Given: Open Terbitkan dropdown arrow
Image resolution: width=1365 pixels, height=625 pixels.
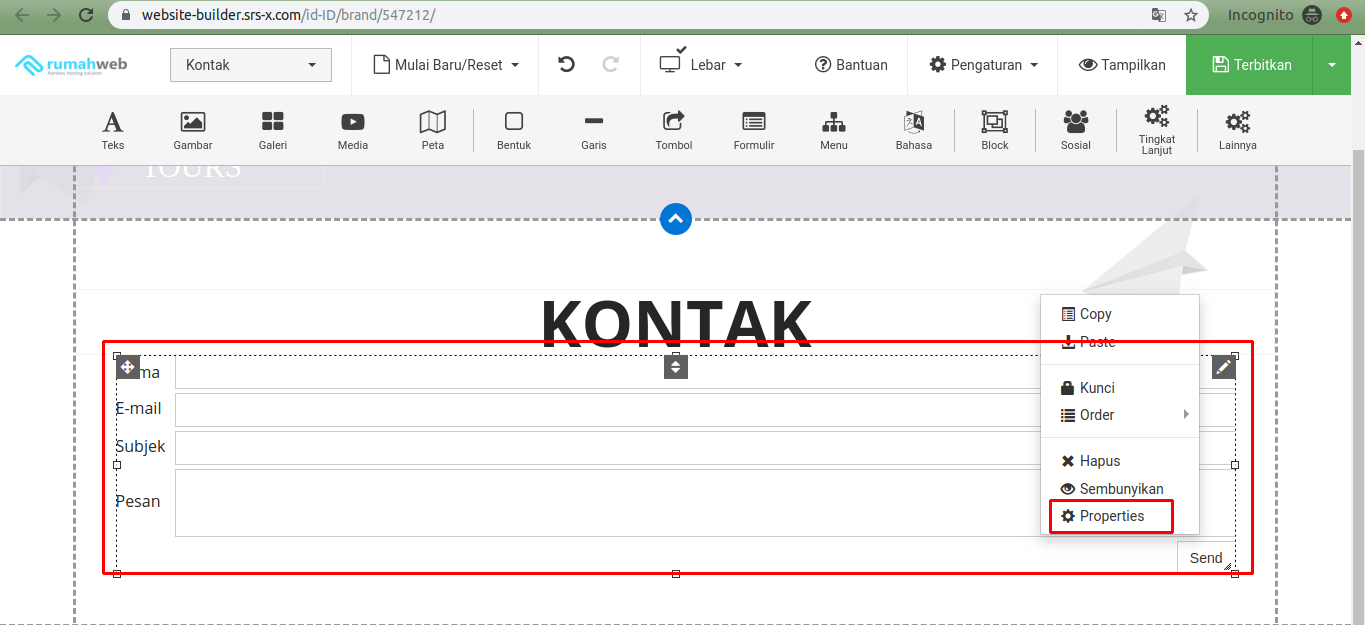Looking at the screenshot, I should pos(1332,65).
